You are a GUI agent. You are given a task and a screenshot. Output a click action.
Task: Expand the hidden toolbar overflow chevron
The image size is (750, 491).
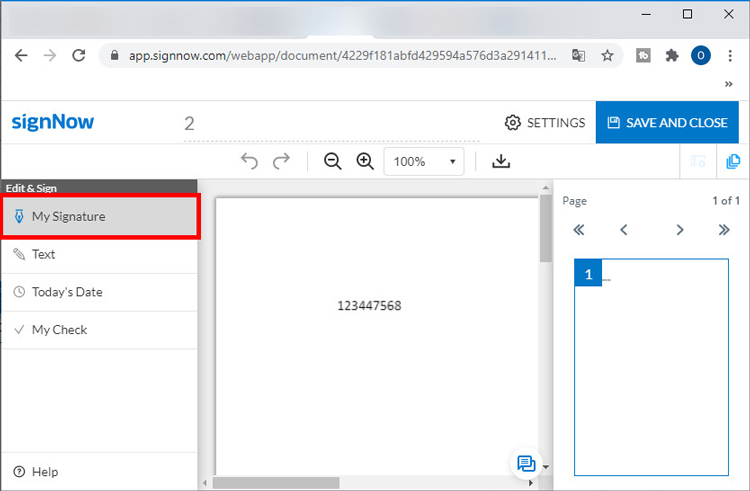pyautogui.click(x=729, y=85)
